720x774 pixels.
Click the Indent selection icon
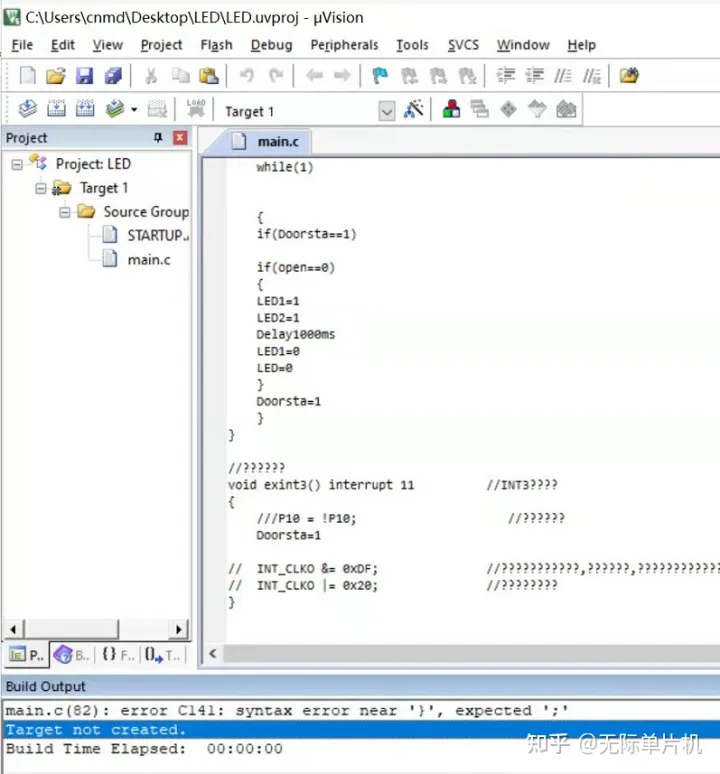coord(505,76)
